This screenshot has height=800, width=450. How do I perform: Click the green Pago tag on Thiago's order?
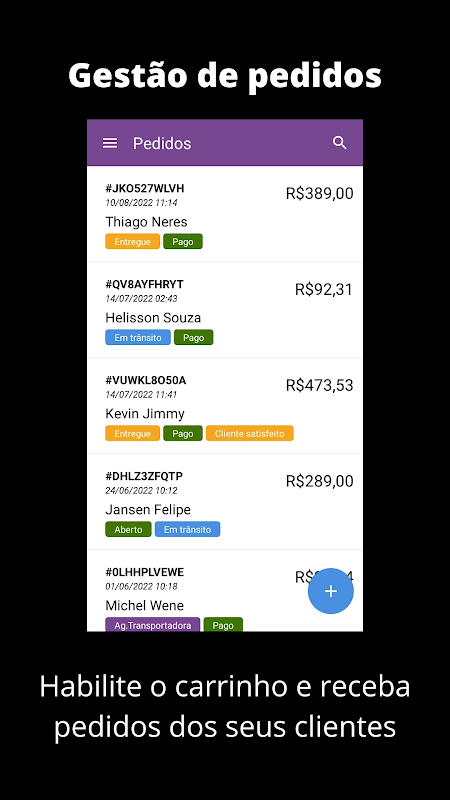coord(183,241)
